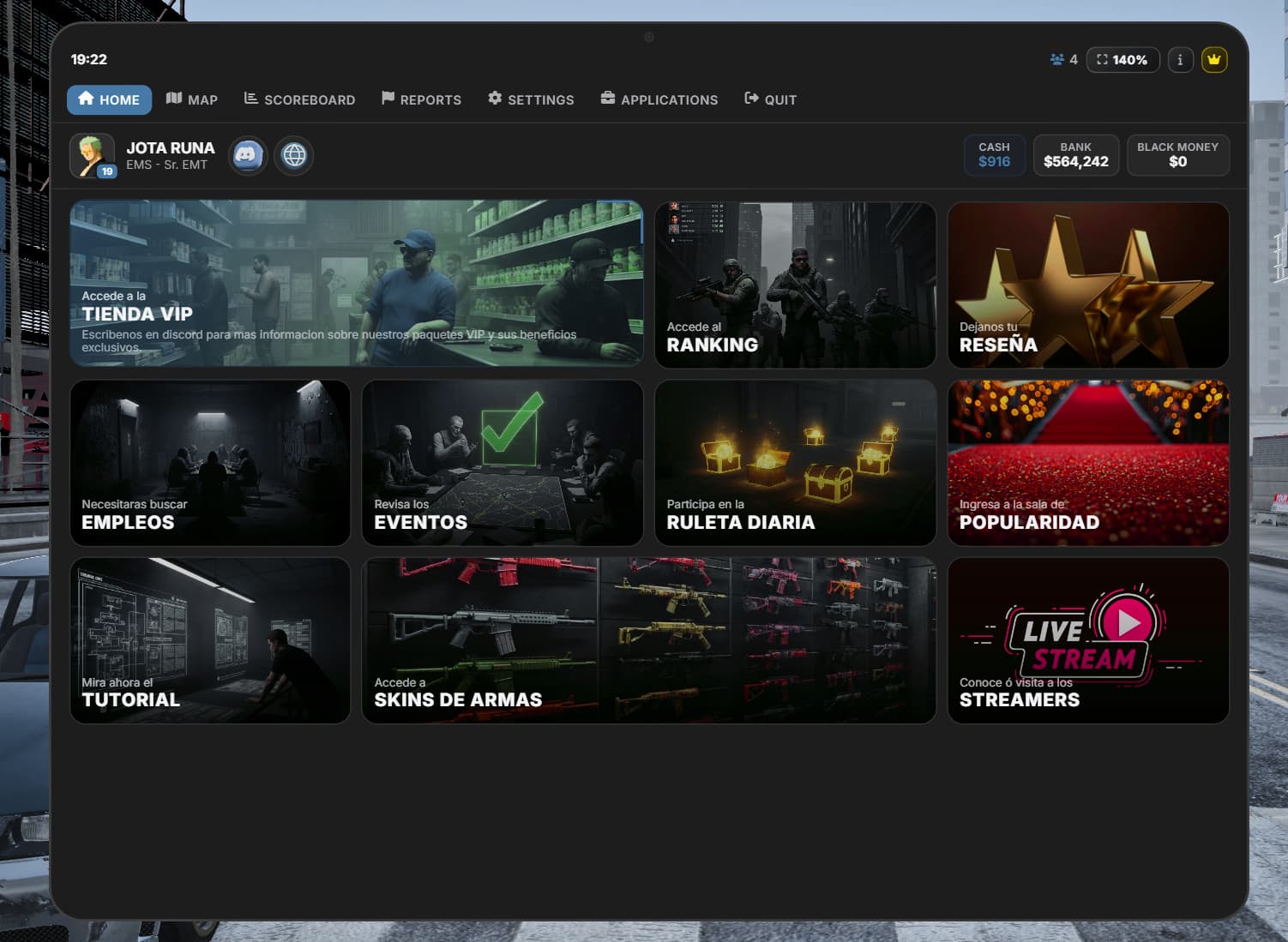Open the Eventos card
Image resolution: width=1288 pixels, height=942 pixels.
(503, 463)
